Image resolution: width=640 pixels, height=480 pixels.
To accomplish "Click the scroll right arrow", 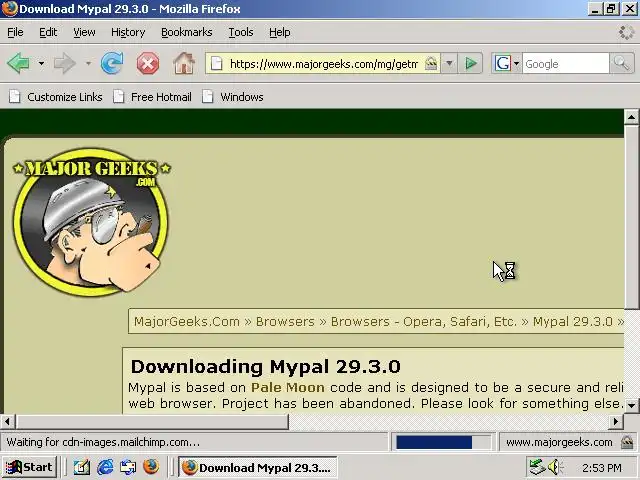I will click(x=616, y=422).
